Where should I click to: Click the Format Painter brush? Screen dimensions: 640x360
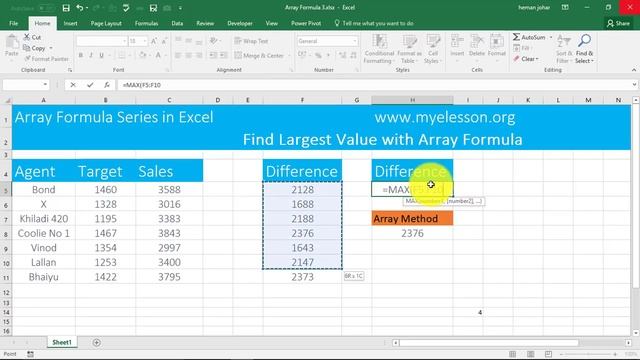(46, 59)
